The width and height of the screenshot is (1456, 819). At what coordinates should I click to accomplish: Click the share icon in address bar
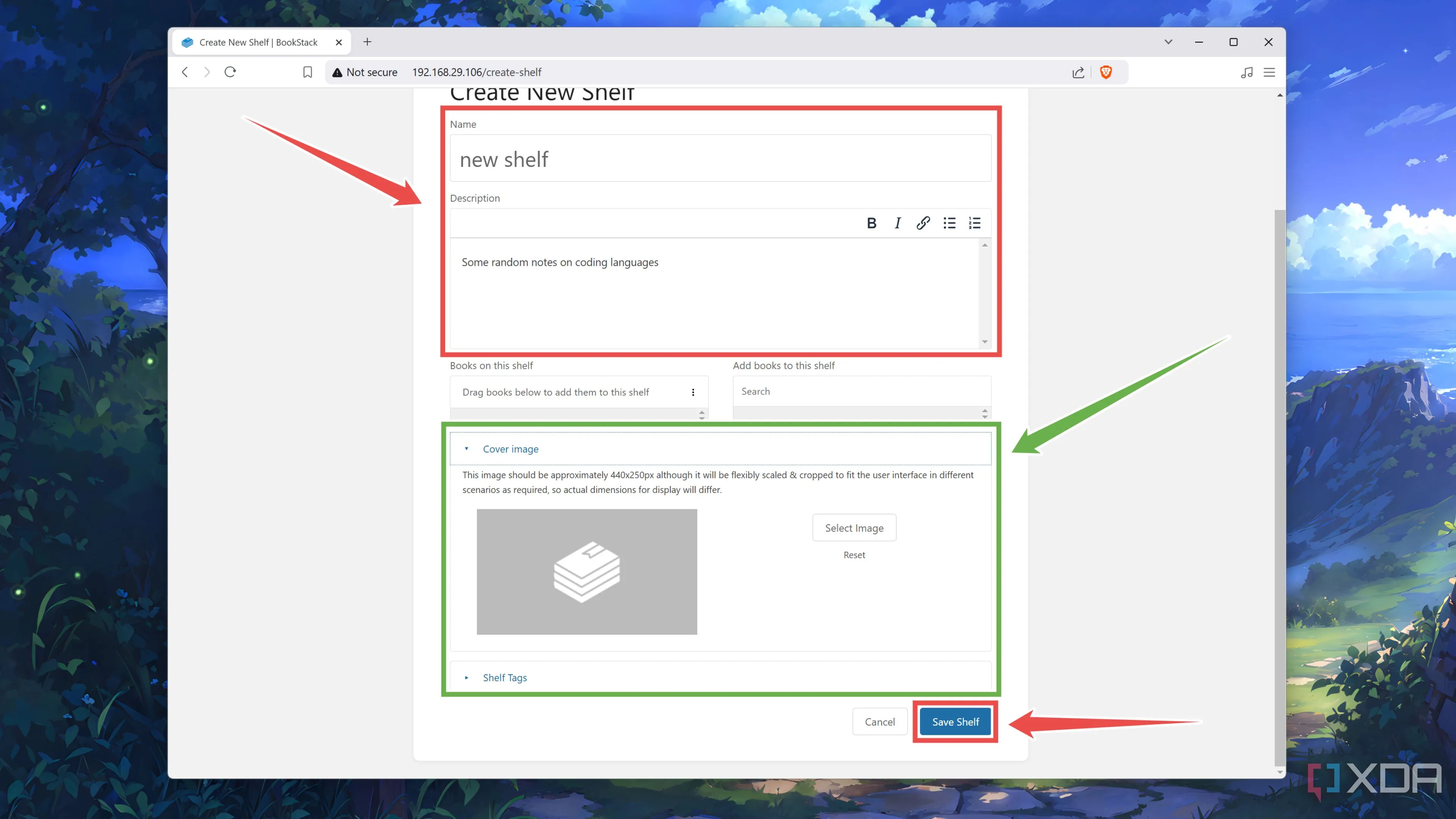point(1078,72)
